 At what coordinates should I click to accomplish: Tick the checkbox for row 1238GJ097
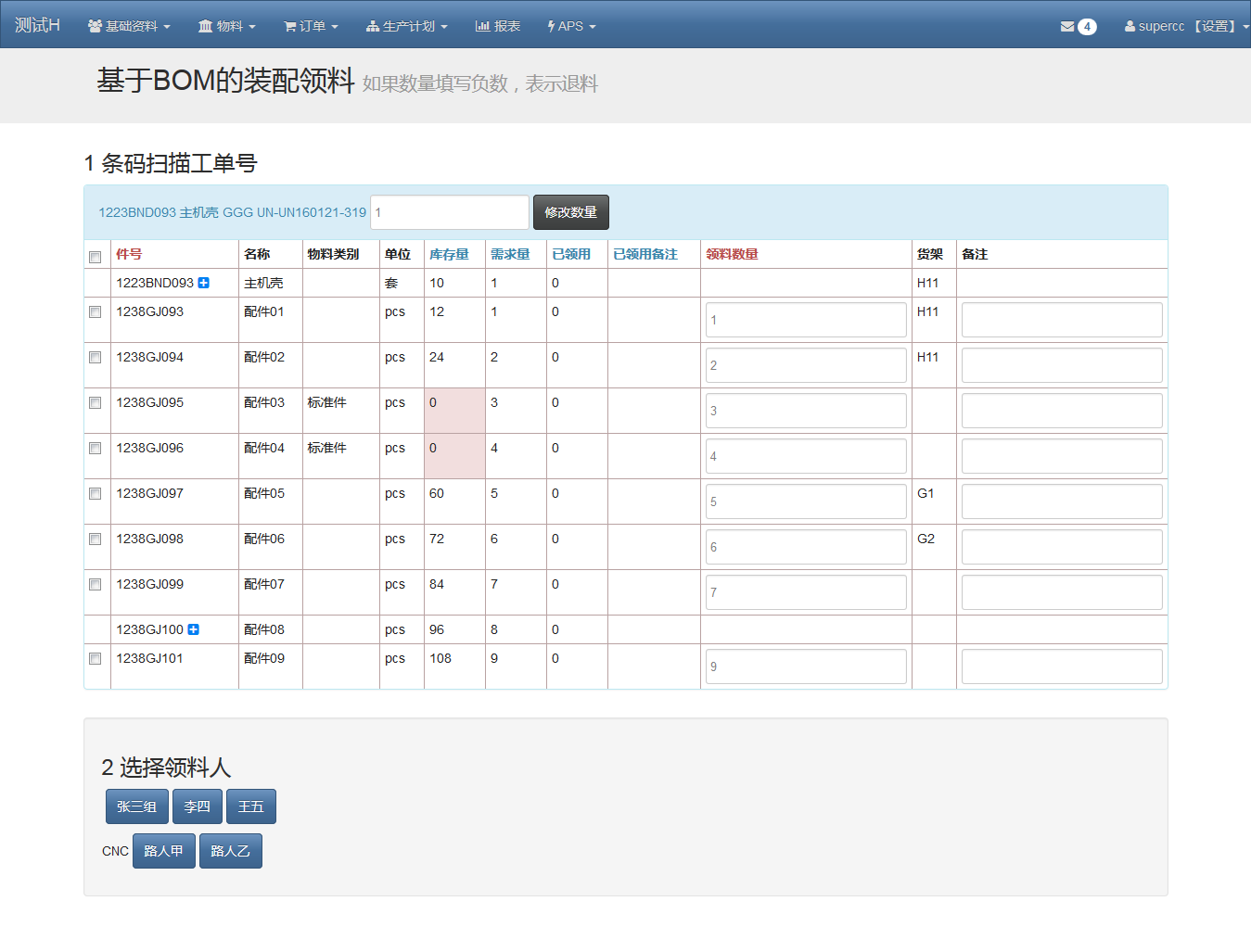[95, 494]
